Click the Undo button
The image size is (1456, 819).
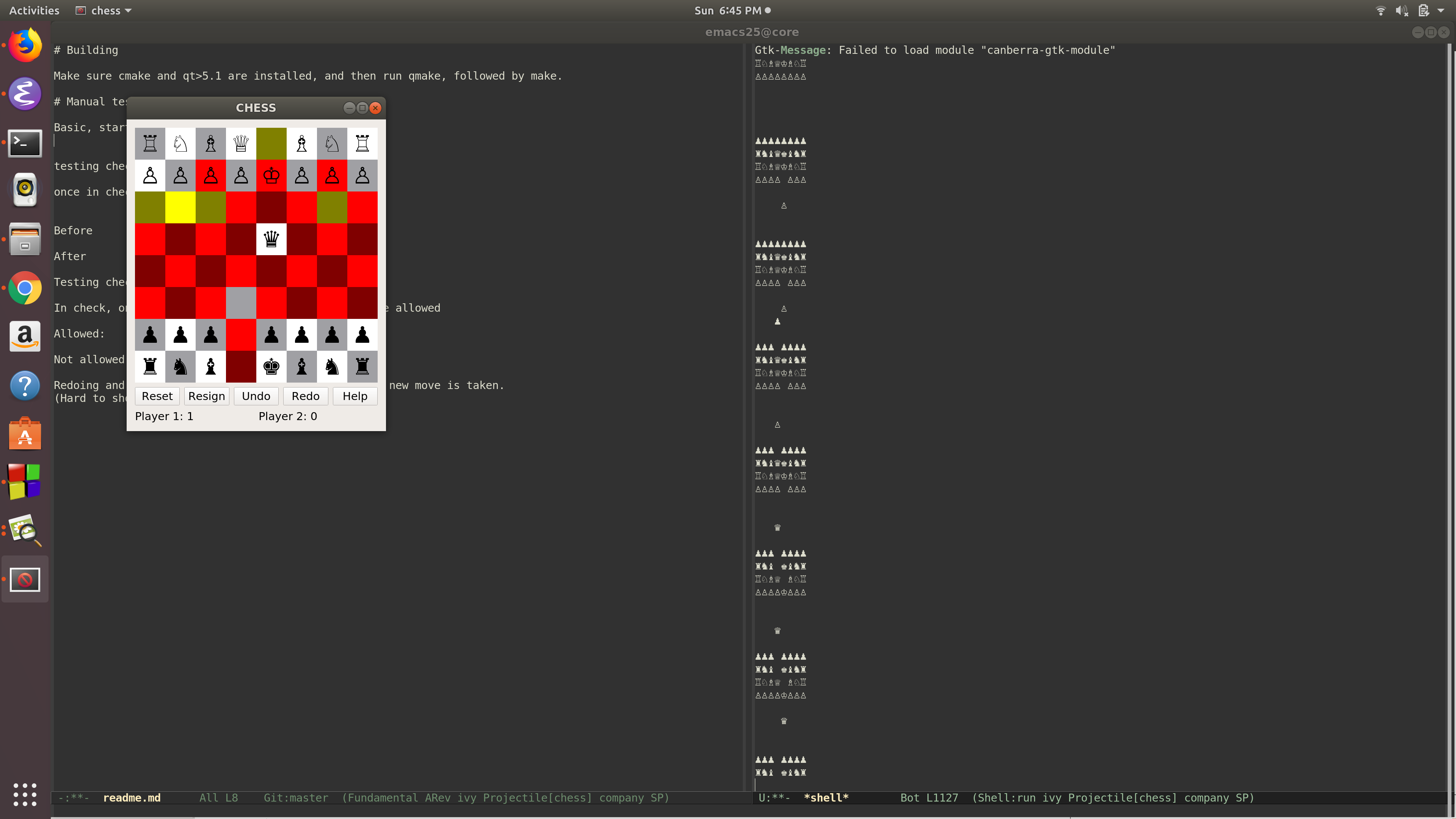[256, 395]
